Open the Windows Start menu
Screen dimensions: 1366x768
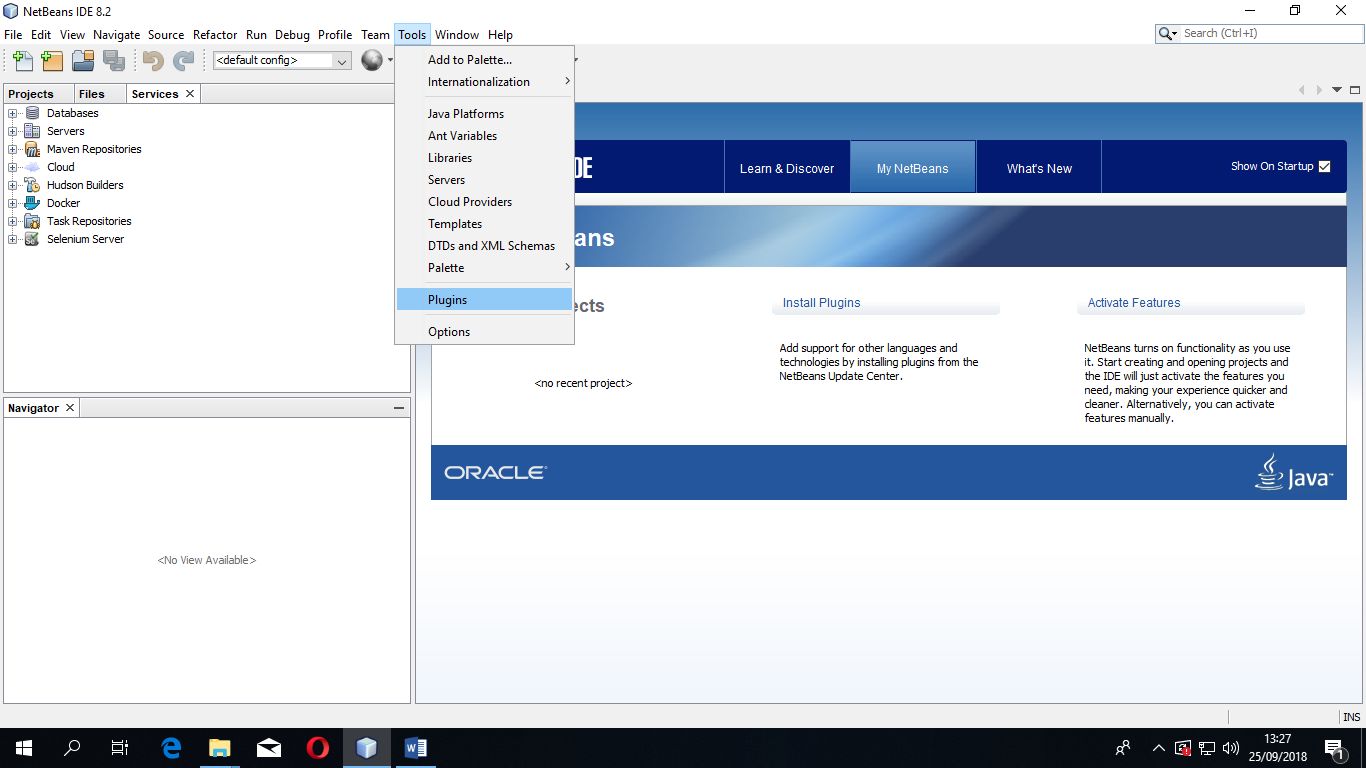[x=24, y=747]
